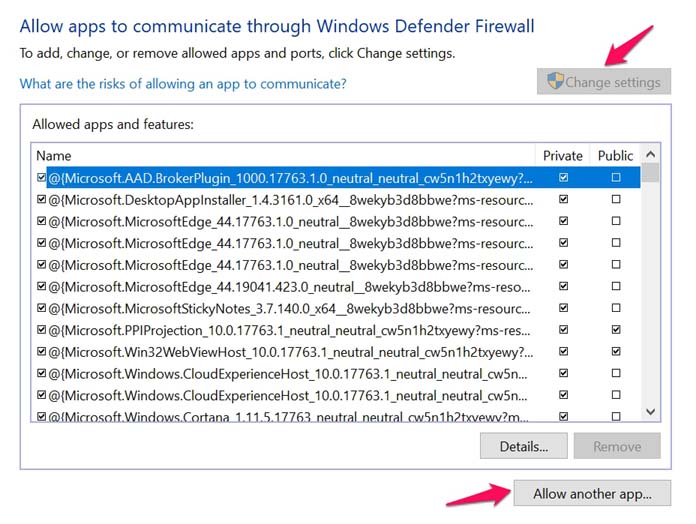Uncheck the DesktopAppInstaller name checkbox
This screenshot has width=696, height=524.
[x=41, y=199]
